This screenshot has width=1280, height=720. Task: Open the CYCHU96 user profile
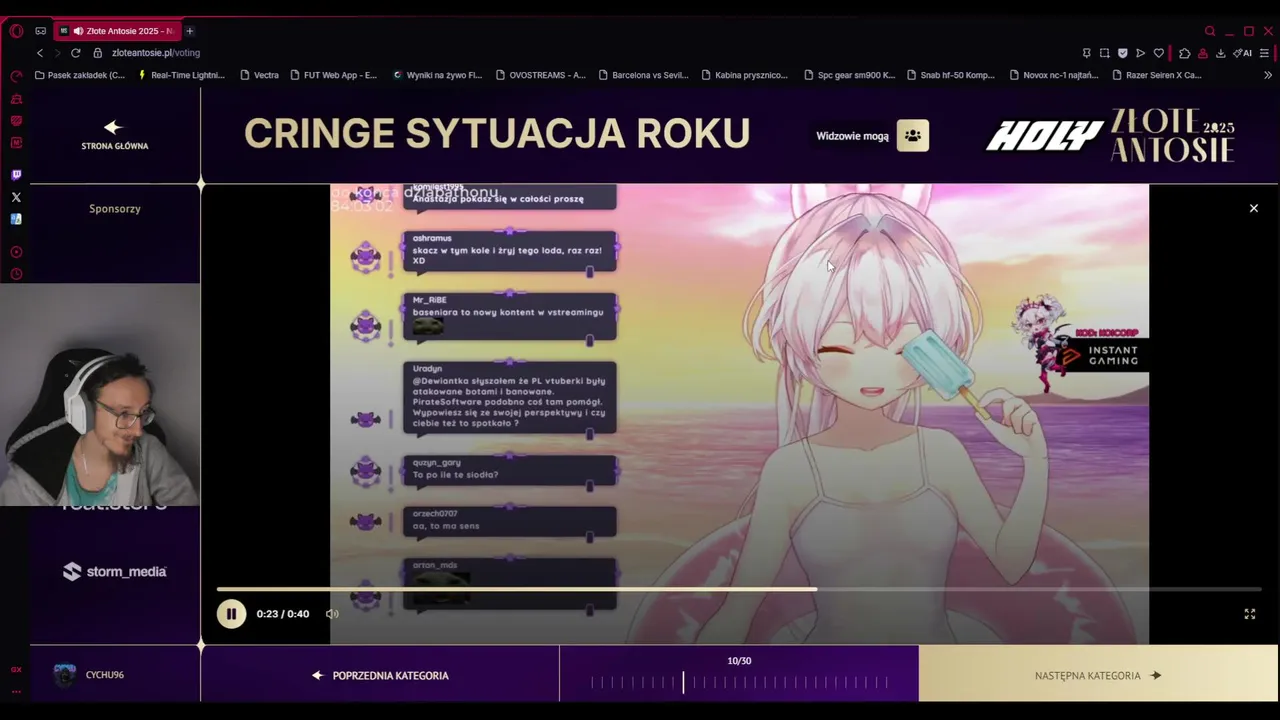click(90, 675)
